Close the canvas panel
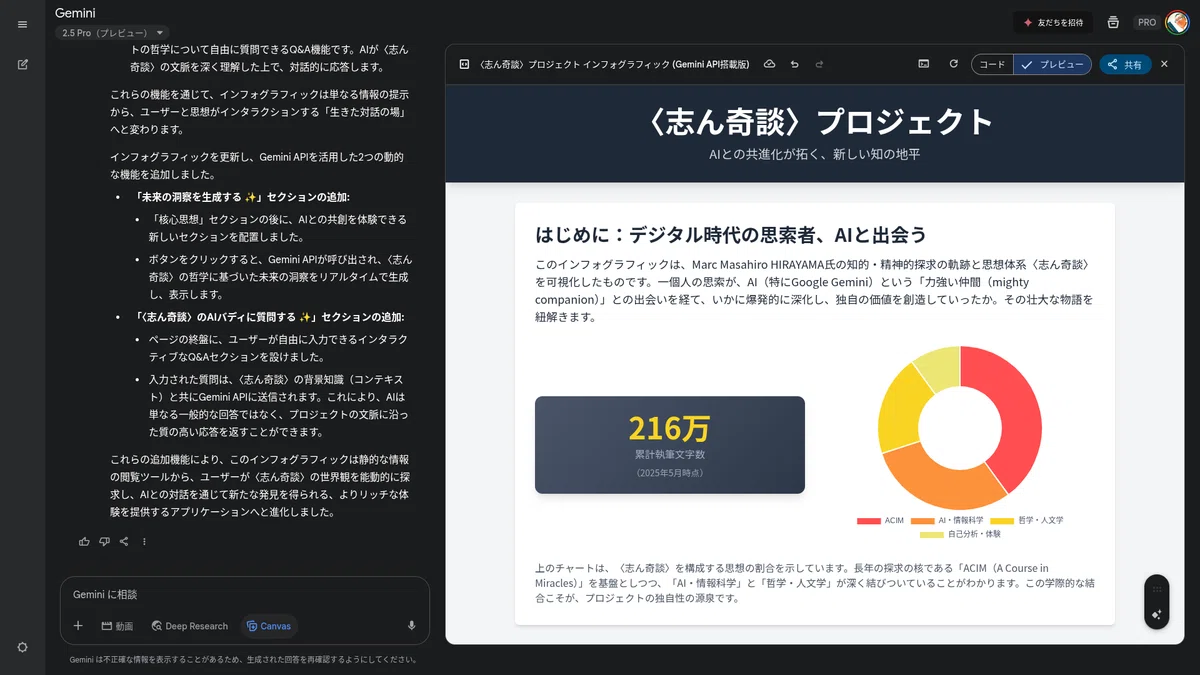 1164,64
